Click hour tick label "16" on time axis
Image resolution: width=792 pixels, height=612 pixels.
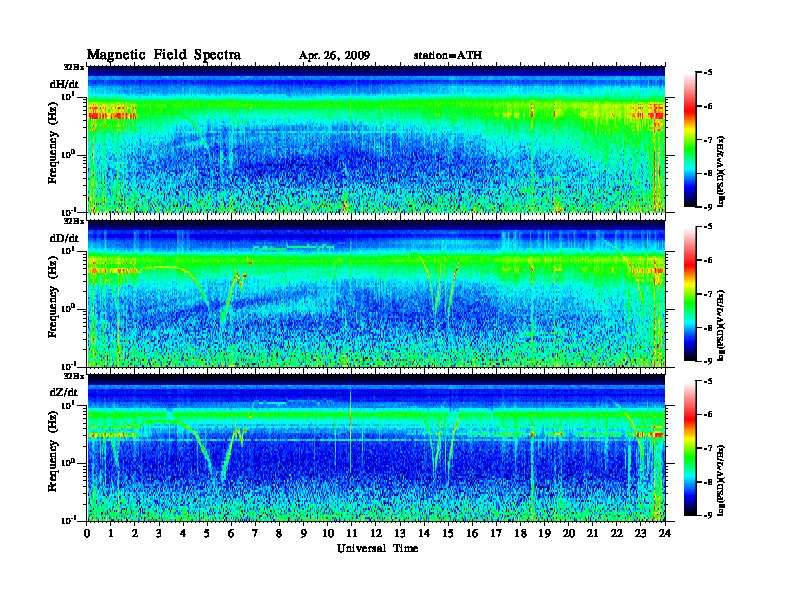tap(472, 534)
